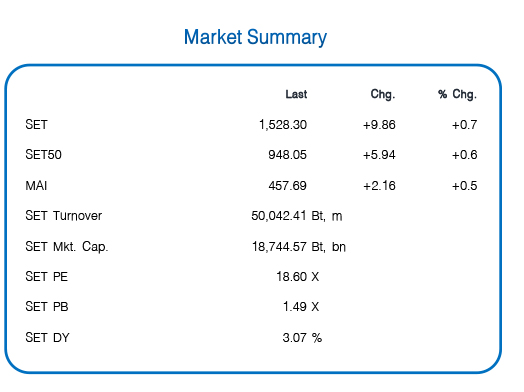The image size is (524, 392).
Task: Click the SET PE label
Action: coord(46,277)
